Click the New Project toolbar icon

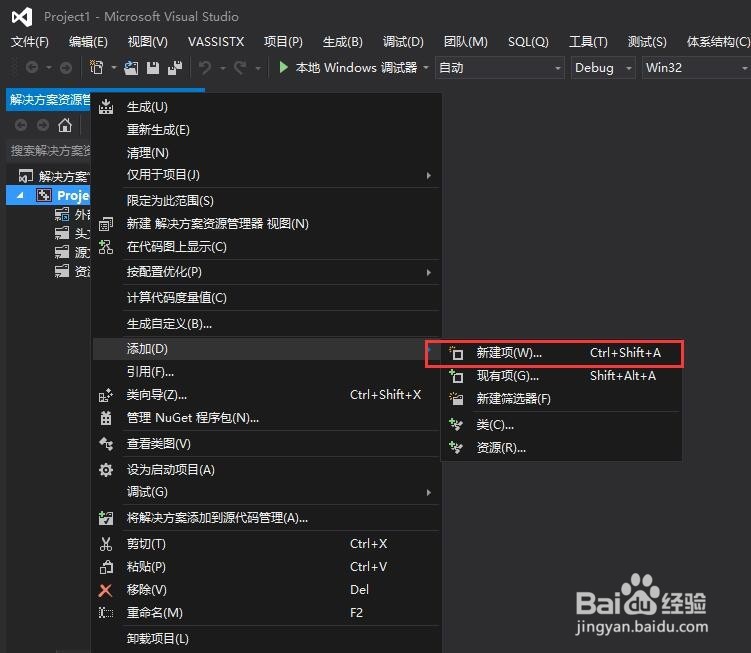(97, 68)
